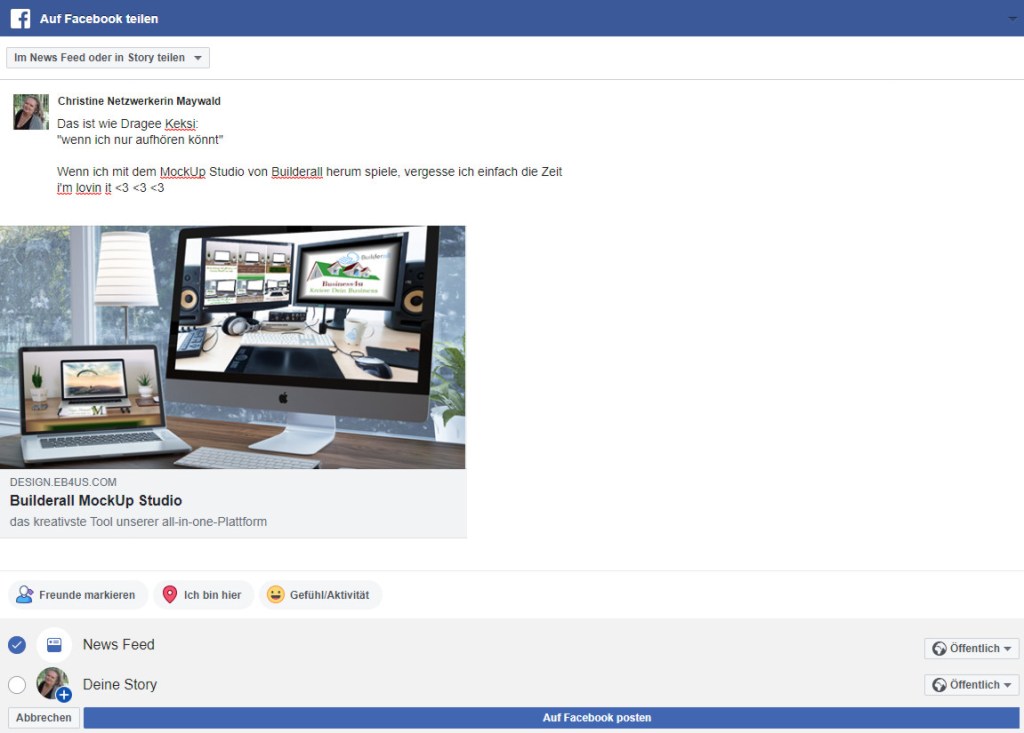Expand the header arrow menu at top right
The height and width of the screenshot is (733, 1024).
pyautogui.click(x=1011, y=19)
